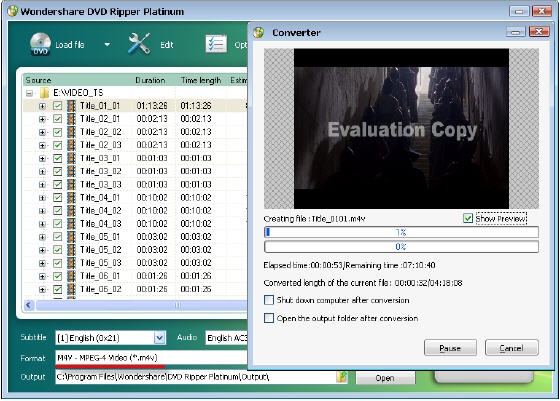Click the current file 1% progress bar

pyautogui.click(x=401, y=232)
